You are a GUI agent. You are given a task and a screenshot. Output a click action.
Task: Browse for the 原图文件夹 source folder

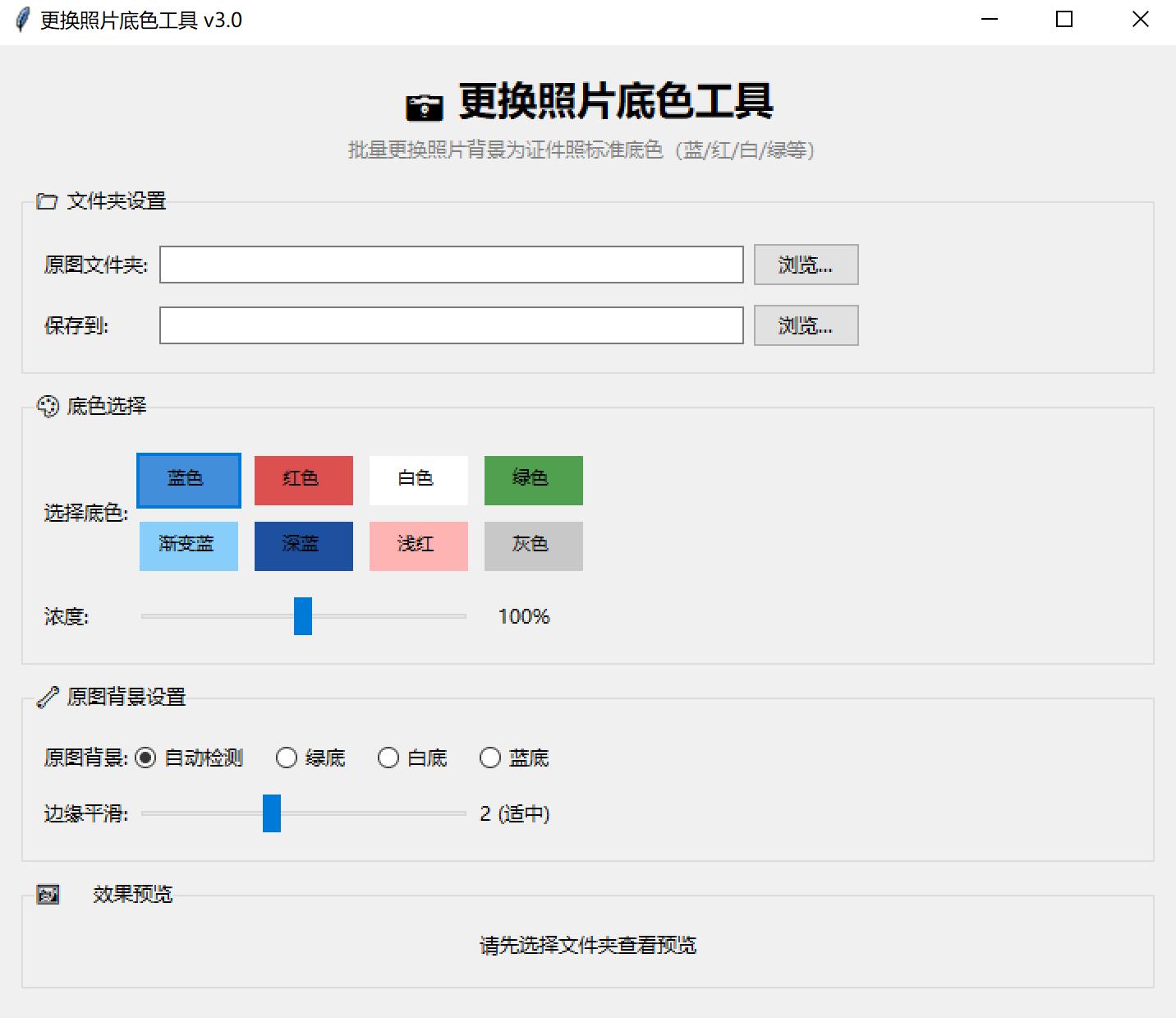coord(806,265)
